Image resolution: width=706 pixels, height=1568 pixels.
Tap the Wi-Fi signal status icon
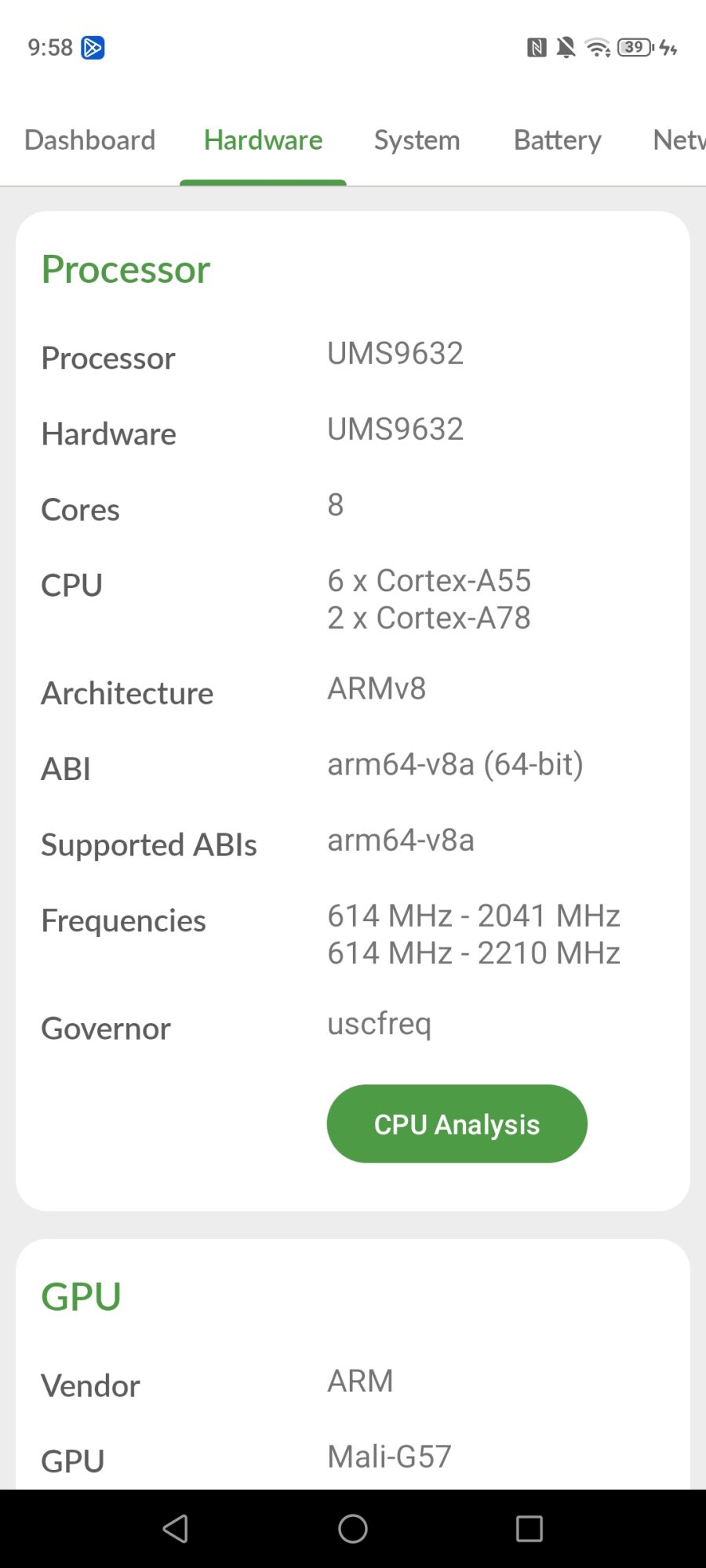598,48
